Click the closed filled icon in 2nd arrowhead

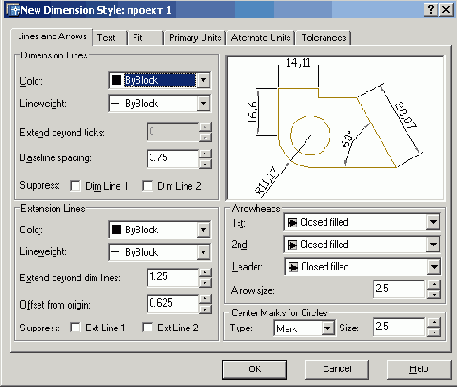click(x=292, y=245)
